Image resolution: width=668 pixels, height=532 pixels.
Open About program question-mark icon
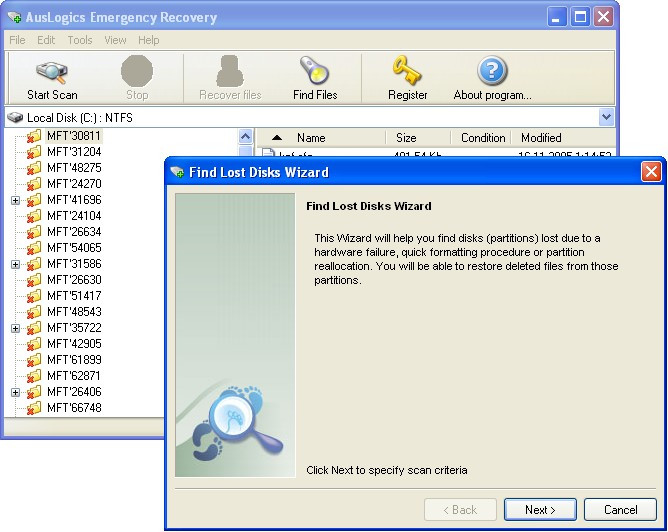point(492,70)
